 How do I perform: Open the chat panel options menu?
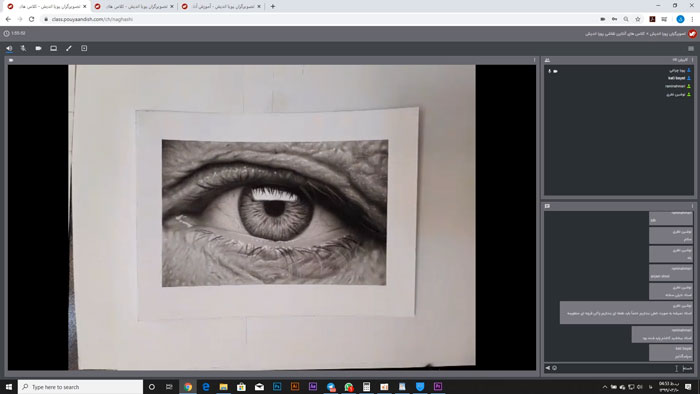[x=692, y=206]
